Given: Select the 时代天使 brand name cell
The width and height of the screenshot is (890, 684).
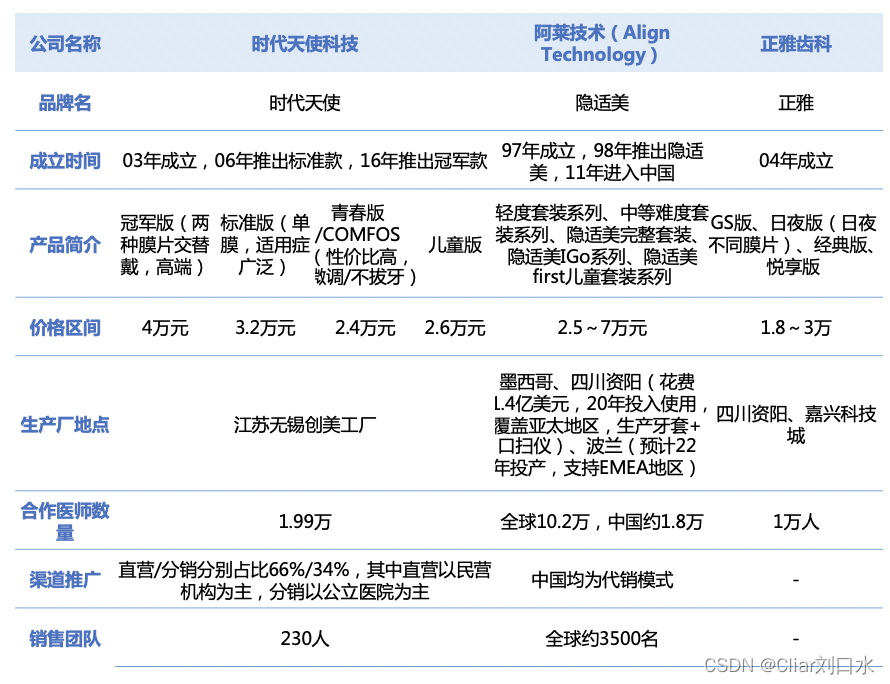Looking at the screenshot, I should pos(305,103).
